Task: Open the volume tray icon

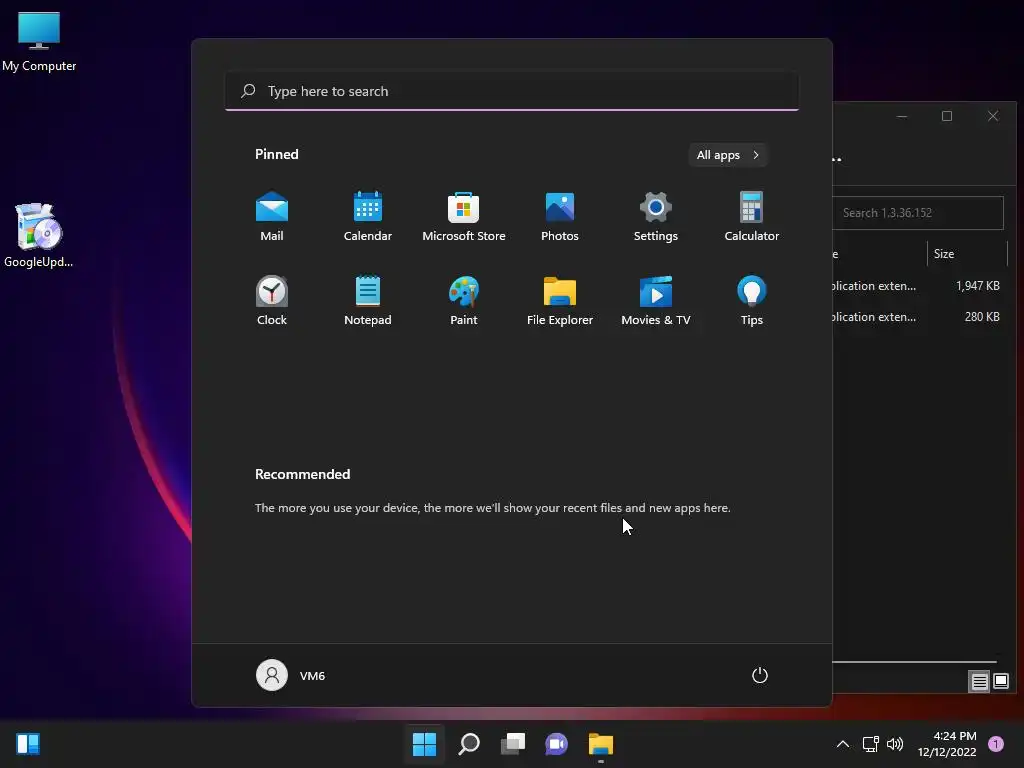Action: (895, 744)
